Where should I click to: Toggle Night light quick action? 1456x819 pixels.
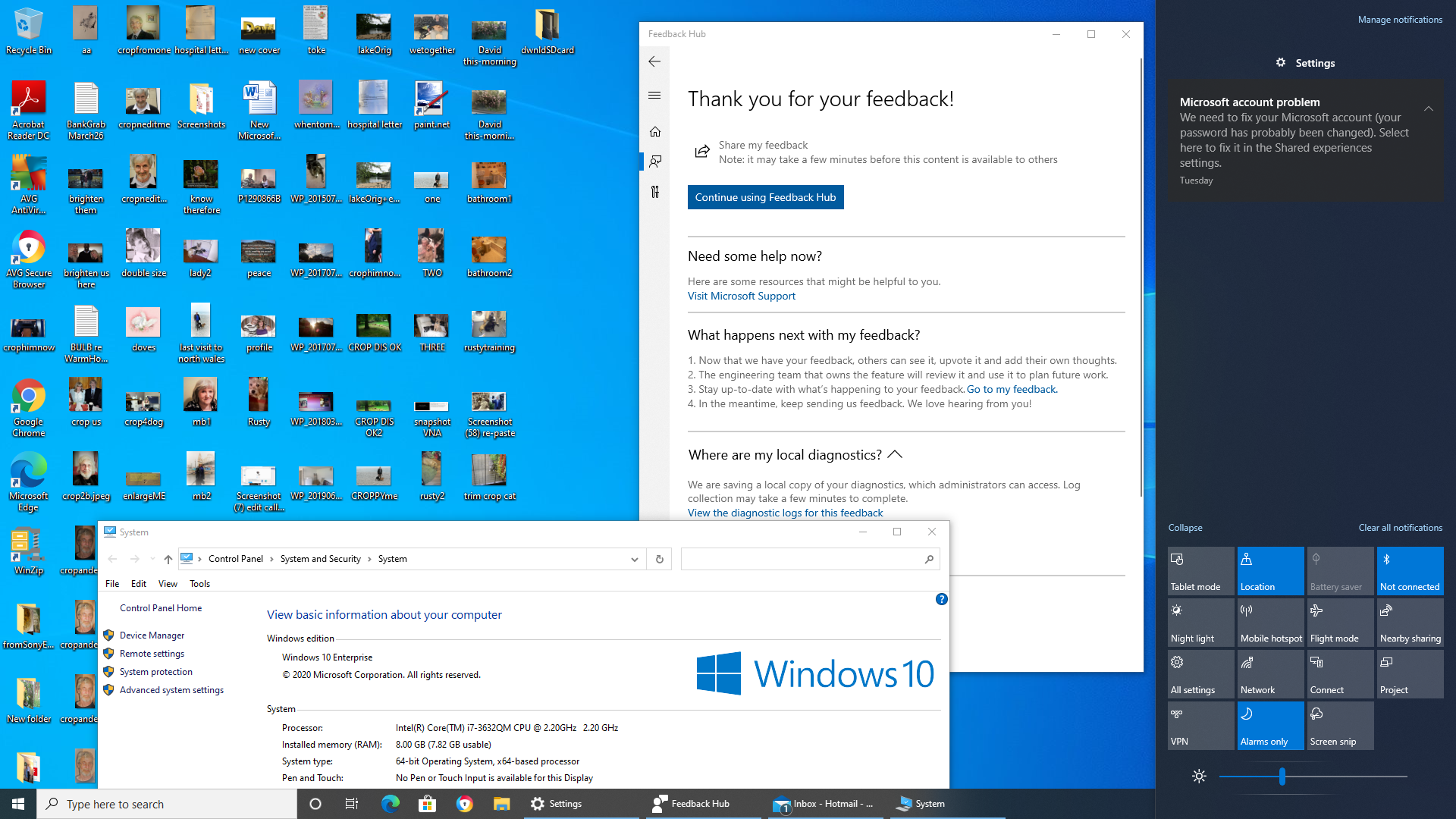coord(1200,623)
